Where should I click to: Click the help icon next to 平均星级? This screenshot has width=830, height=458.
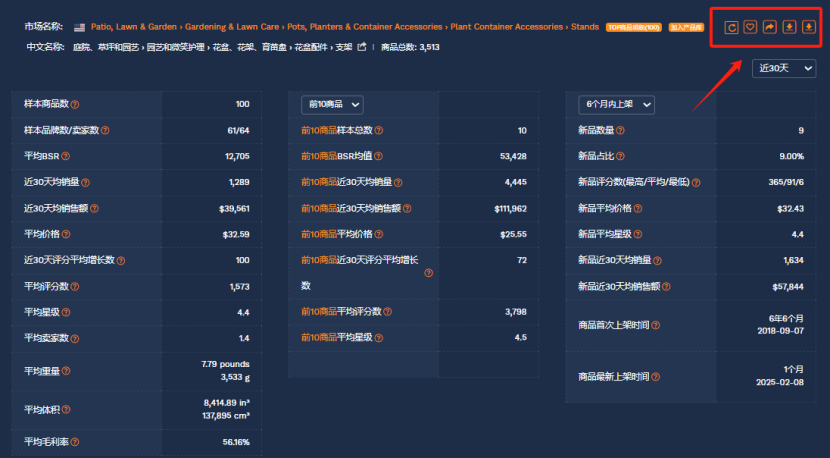[x=66, y=311]
